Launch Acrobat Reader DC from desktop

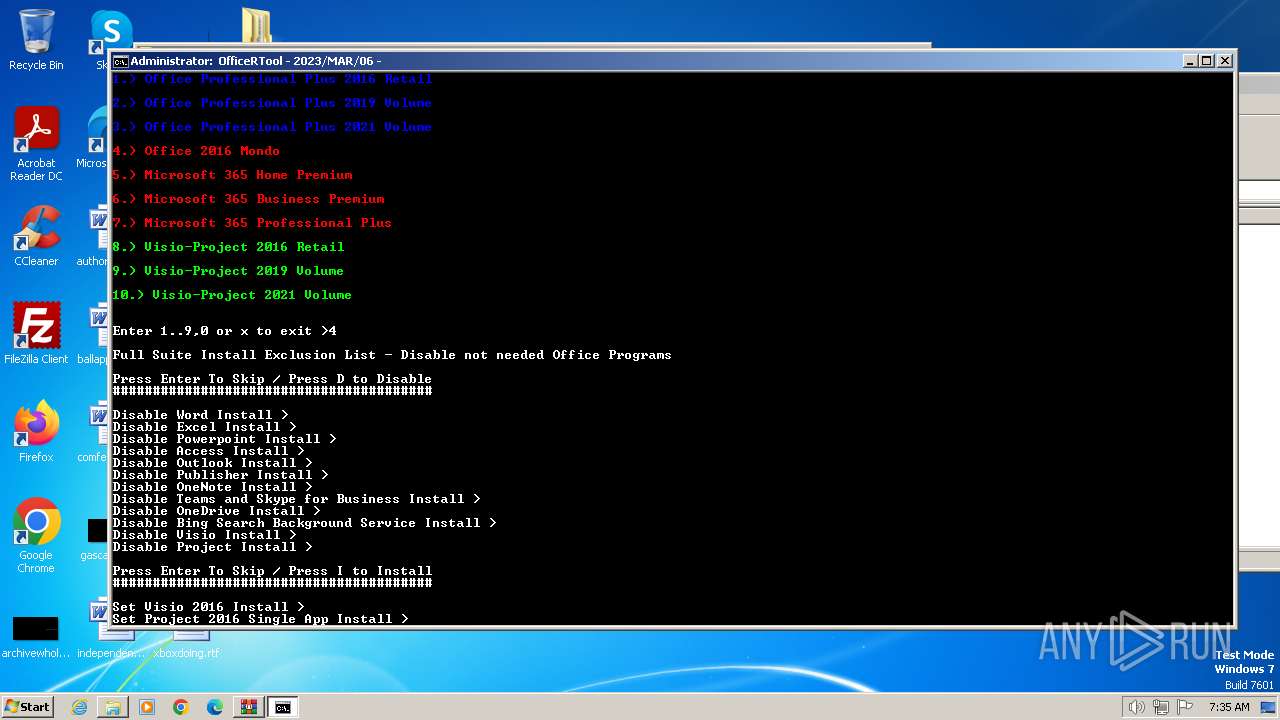coord(36,145)
